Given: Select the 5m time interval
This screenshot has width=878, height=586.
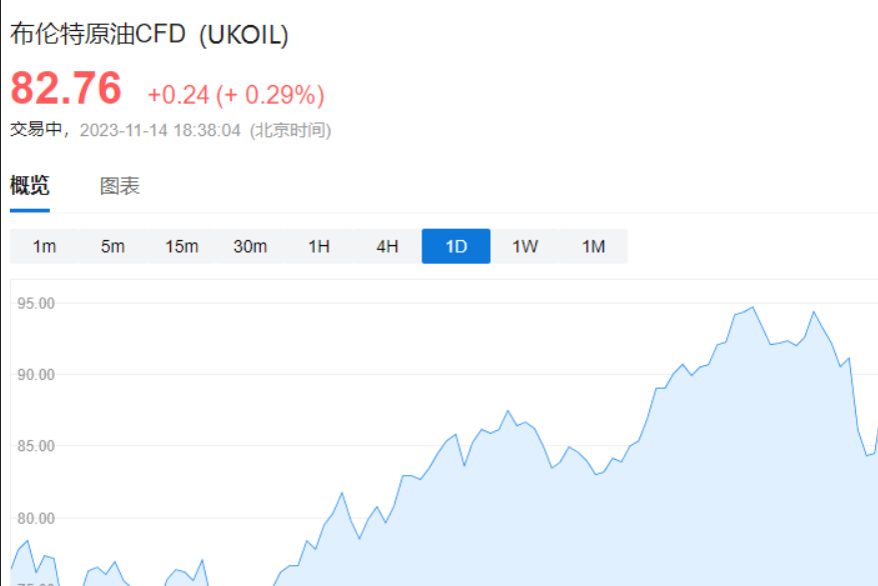Looking at the screenshot, I should 113,246.
